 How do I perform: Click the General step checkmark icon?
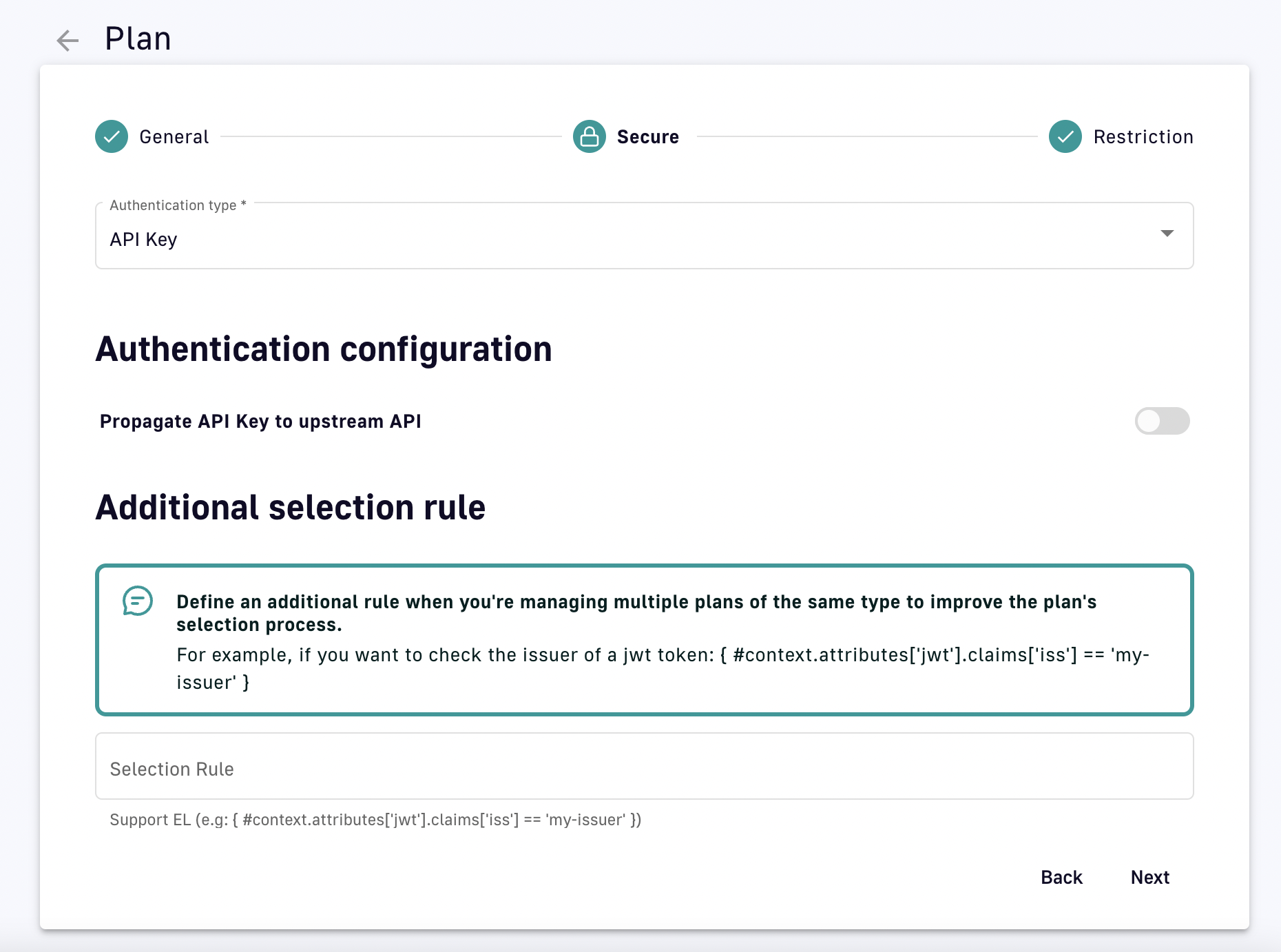click(x=112, y=136)
